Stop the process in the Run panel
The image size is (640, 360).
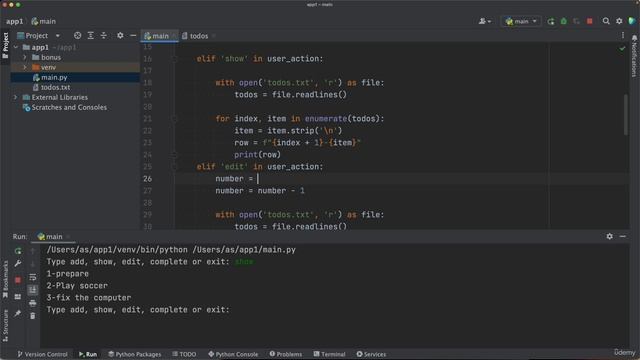(18, 280)
